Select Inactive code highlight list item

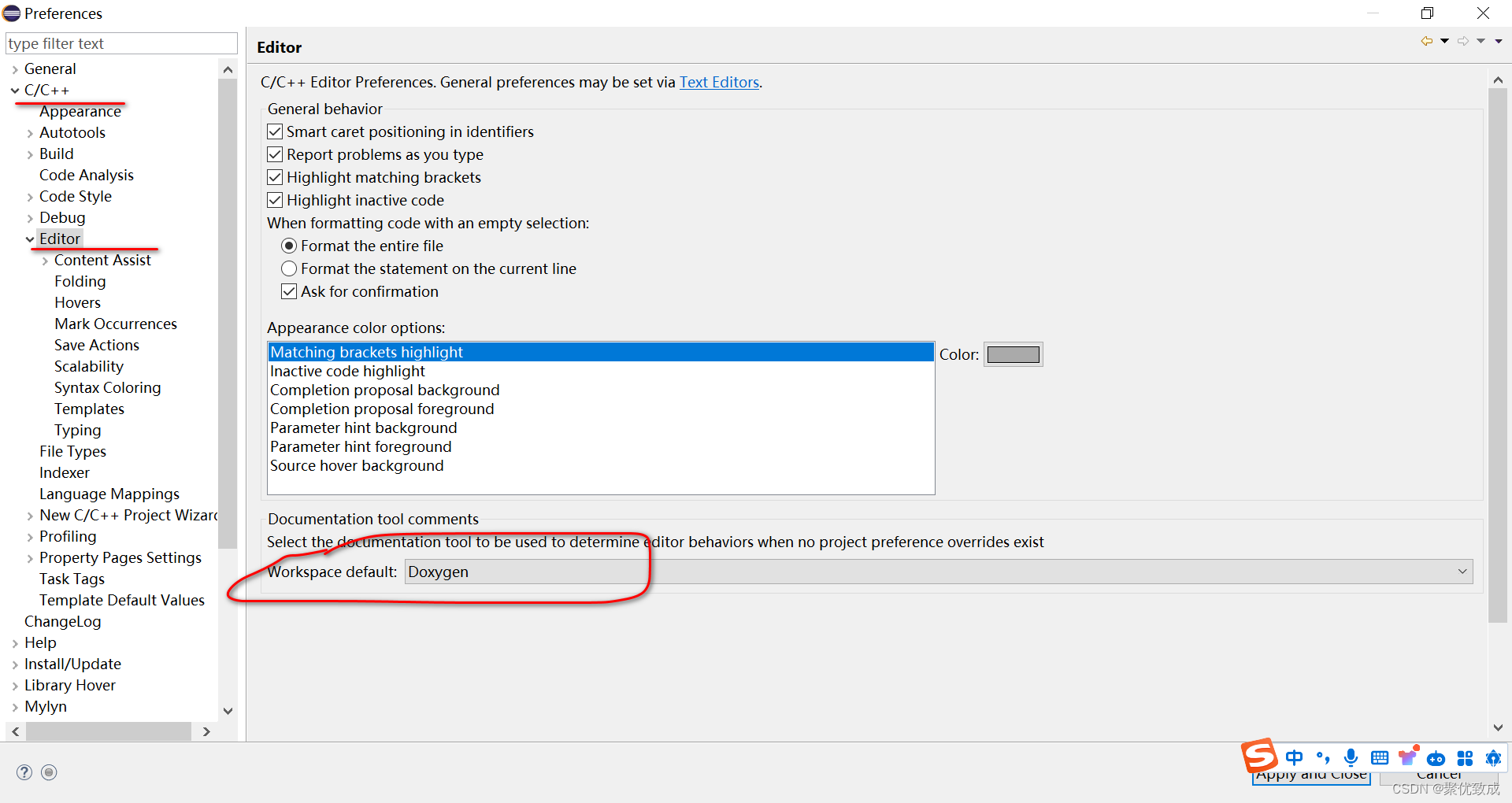coord(601,371)
